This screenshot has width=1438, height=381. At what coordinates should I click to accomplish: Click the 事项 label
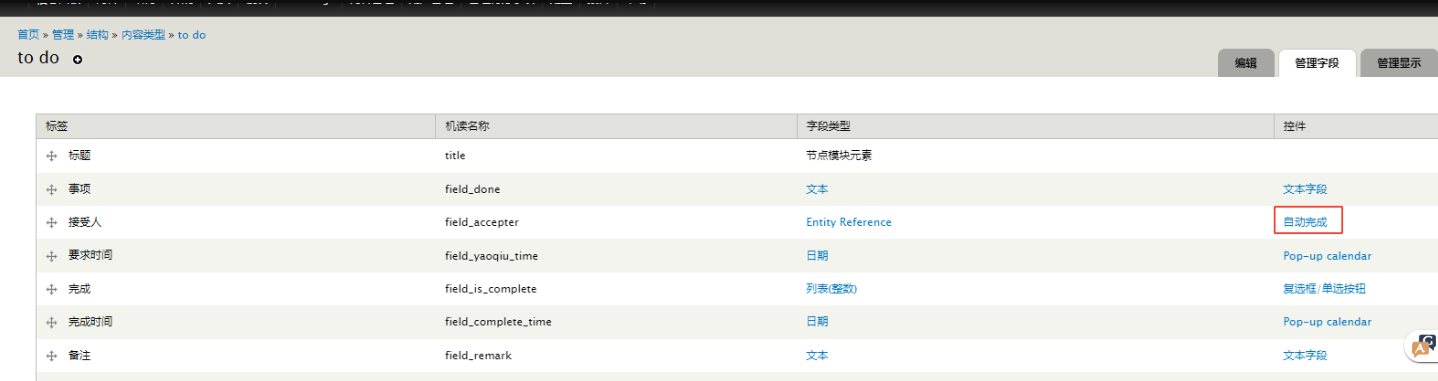[79, 189]
